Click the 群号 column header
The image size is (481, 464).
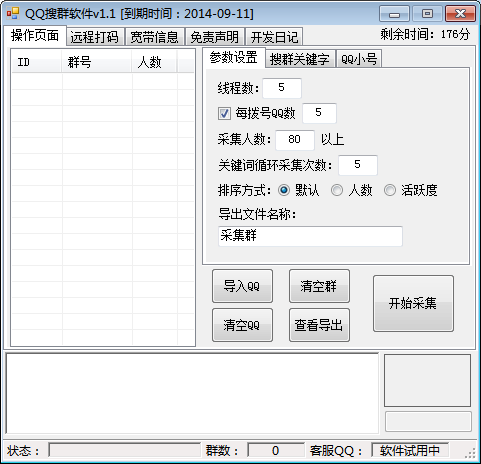pyautogui.click(x=96, y=62)
